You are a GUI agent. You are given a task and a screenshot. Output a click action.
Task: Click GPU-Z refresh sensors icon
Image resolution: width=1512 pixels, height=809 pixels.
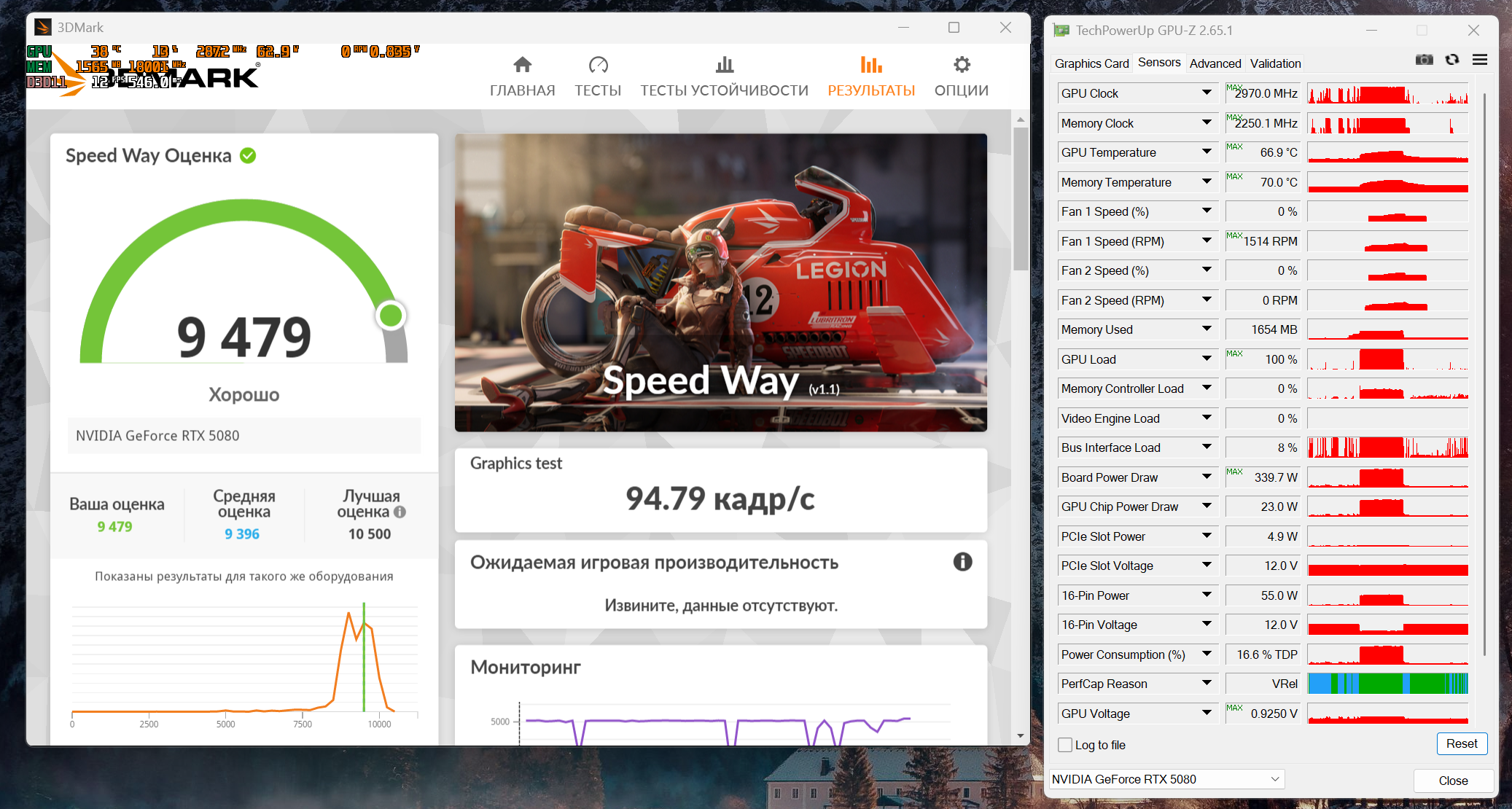point(1452,60)
